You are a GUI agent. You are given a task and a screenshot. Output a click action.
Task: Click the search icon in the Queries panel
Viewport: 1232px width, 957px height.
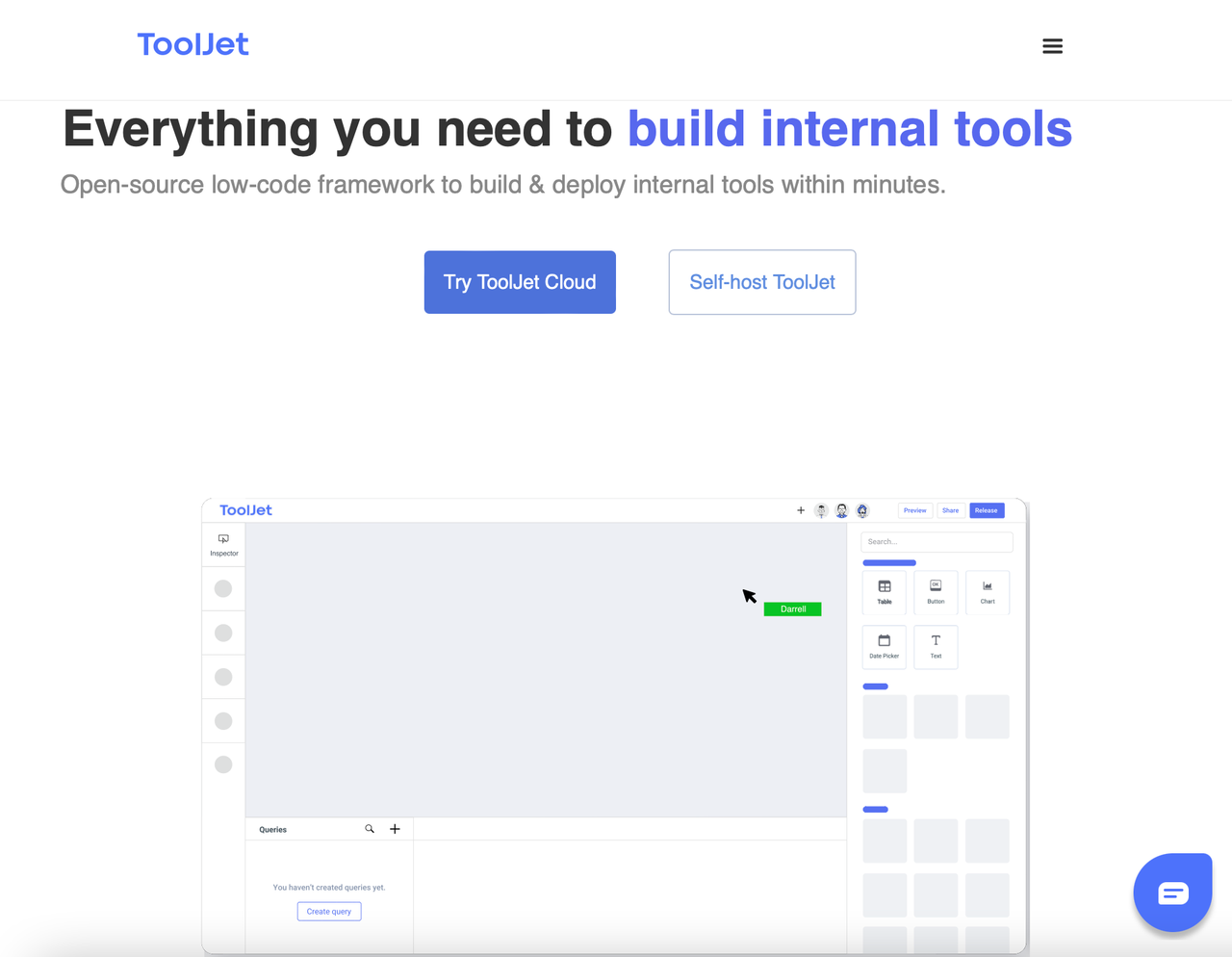point(370,829)
